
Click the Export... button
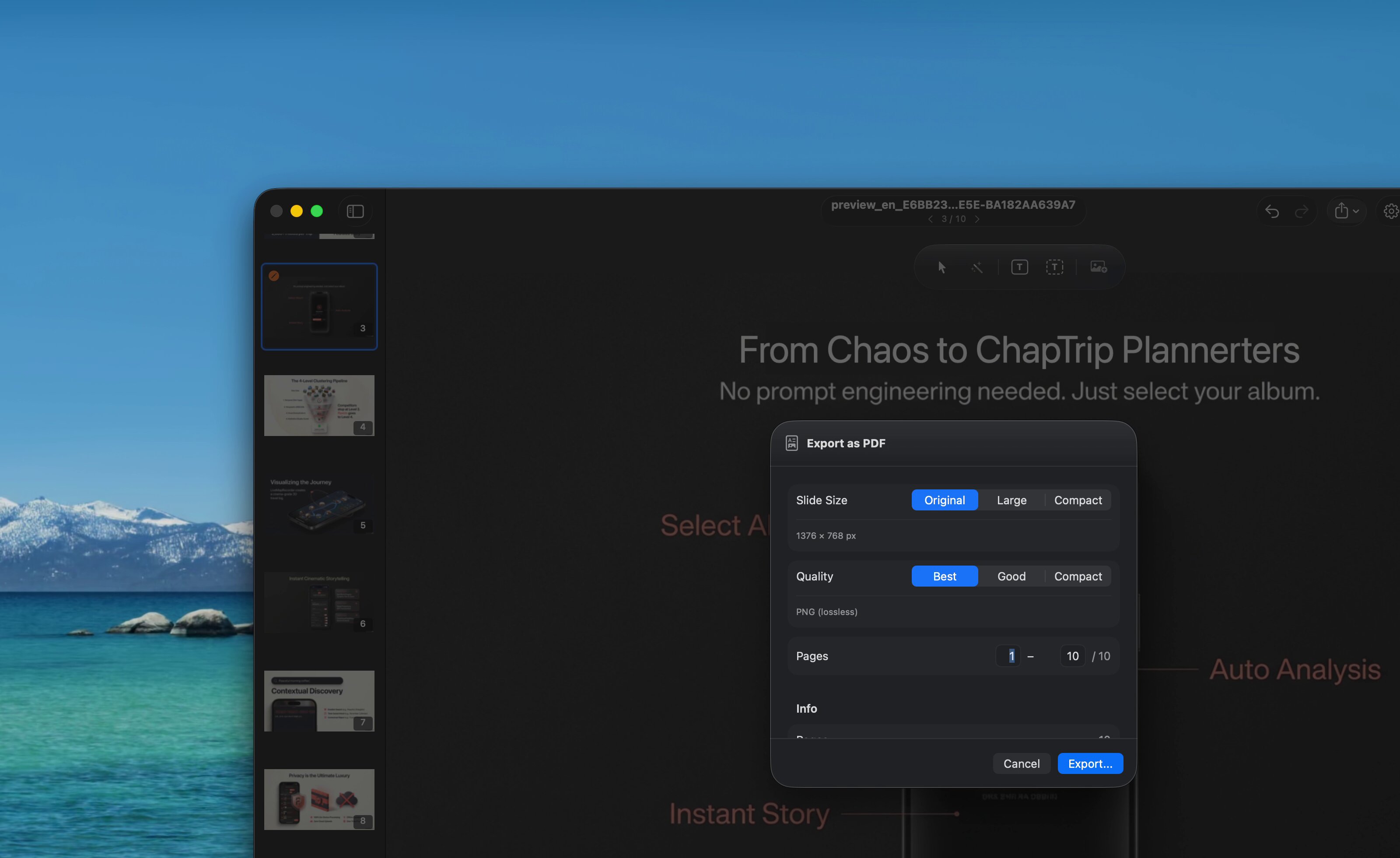(1090, 763)
